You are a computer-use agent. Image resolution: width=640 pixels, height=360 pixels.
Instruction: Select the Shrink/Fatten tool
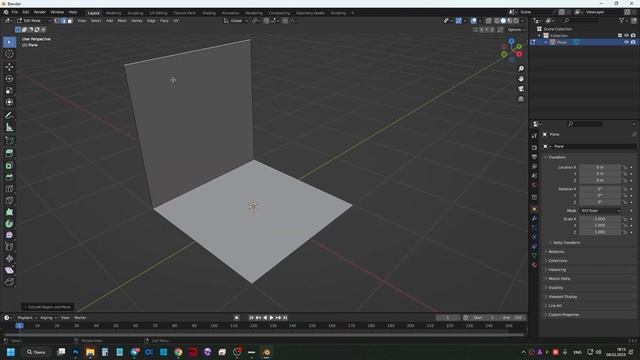click(9, 258)
